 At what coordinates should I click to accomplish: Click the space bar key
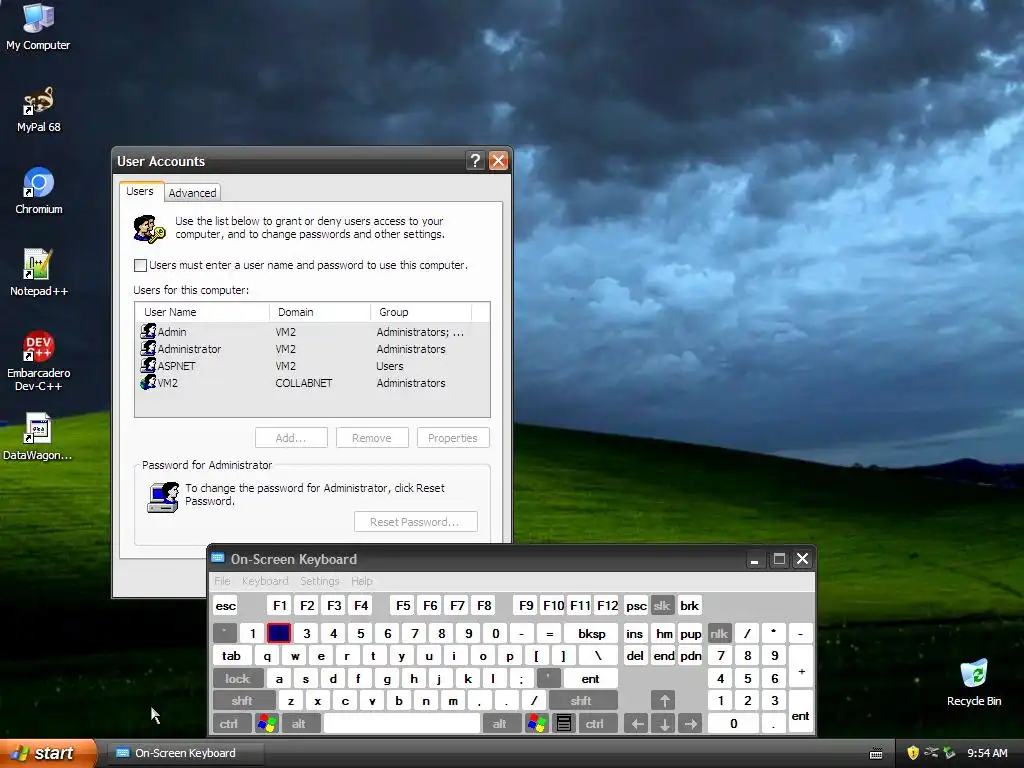(402, 724)
